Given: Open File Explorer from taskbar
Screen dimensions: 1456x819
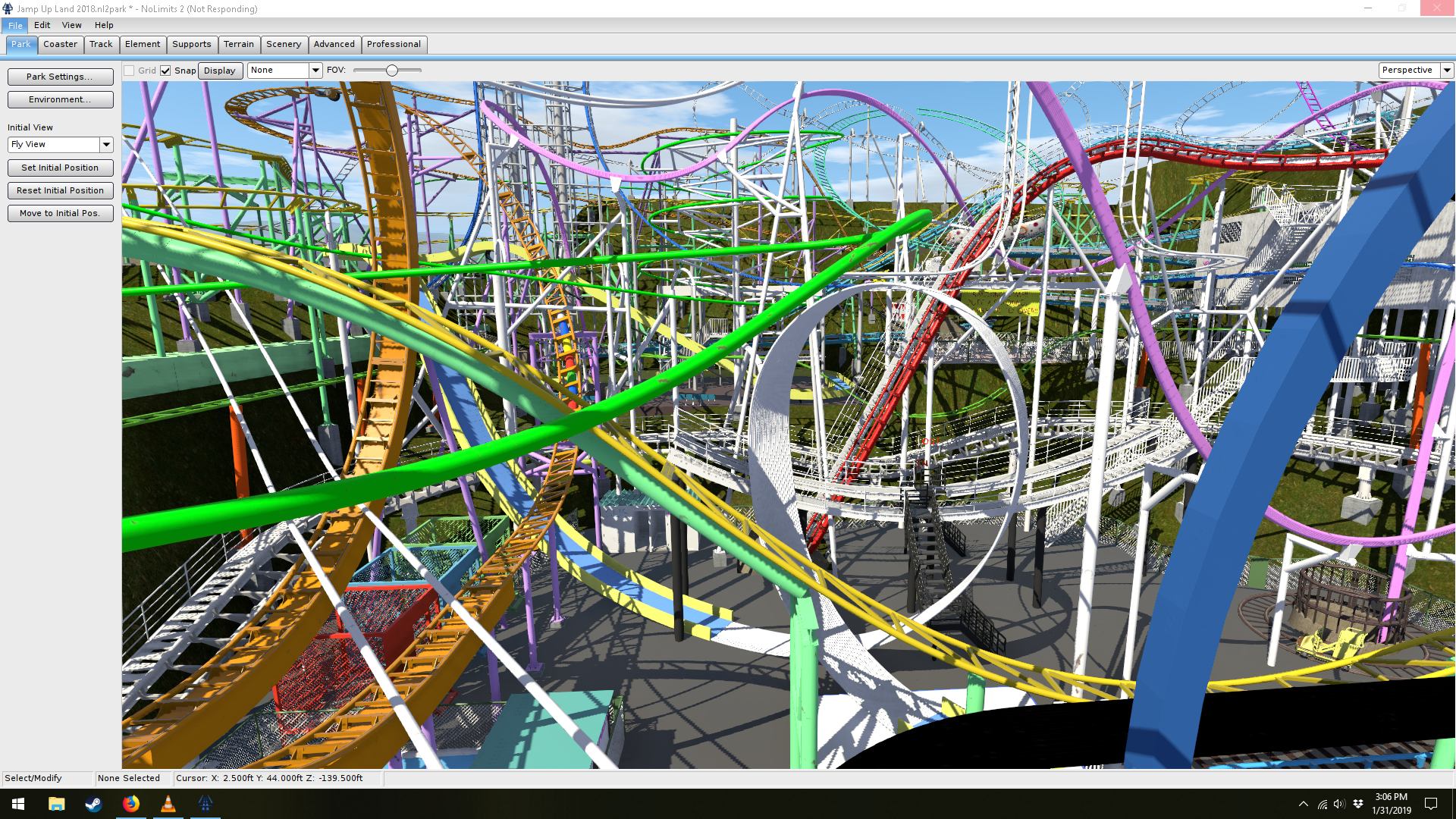Looking at the screenshot, I should click(57, 804).
